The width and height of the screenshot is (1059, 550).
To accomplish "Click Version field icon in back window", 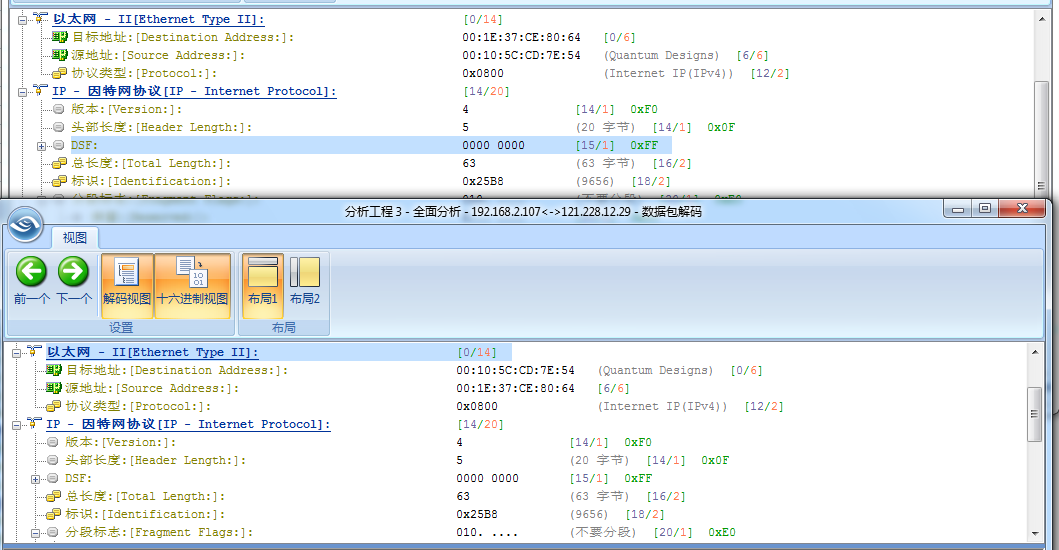I will [59, 109].
